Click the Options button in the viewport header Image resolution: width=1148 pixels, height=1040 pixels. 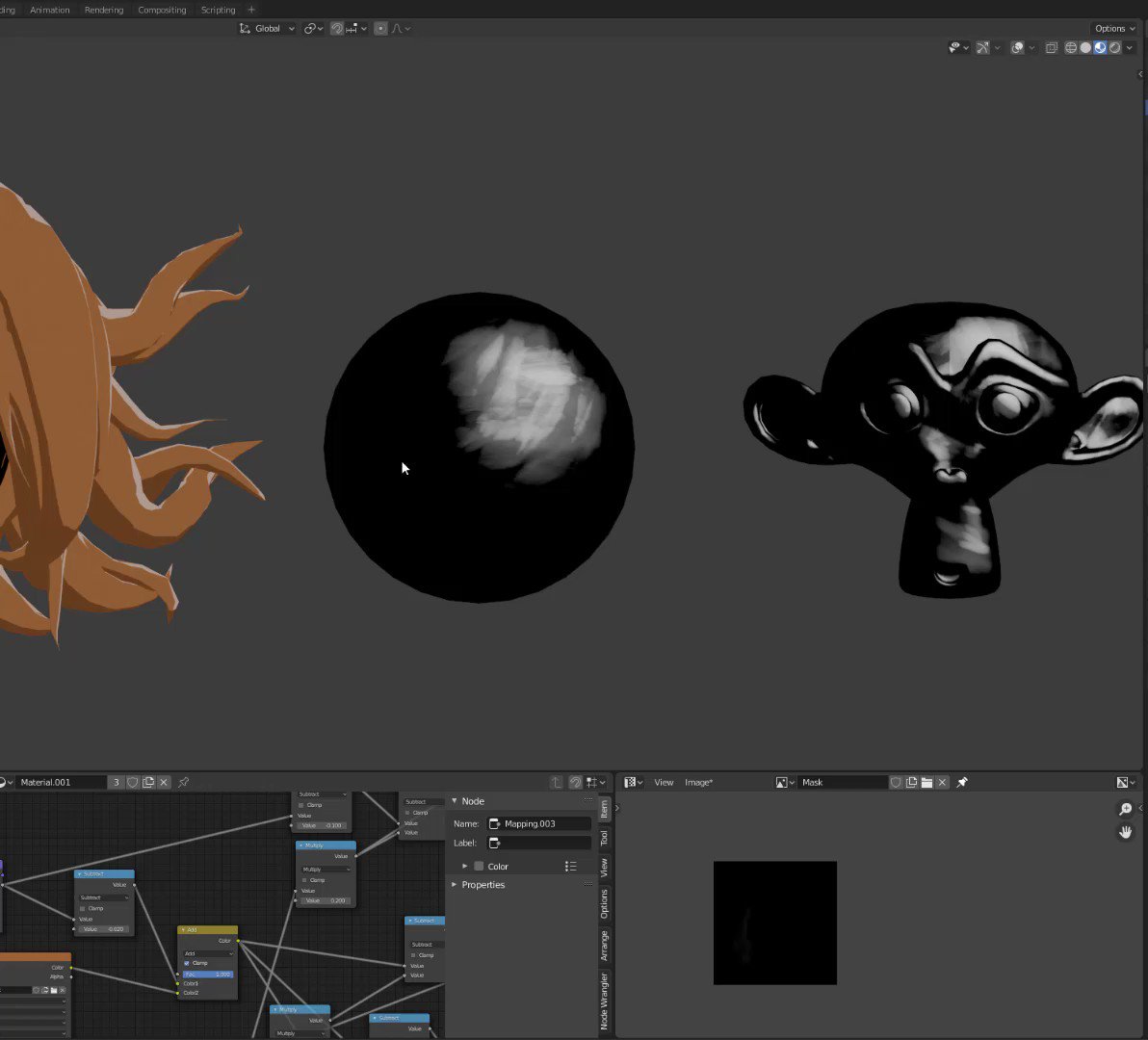(x=1113, y=28)
